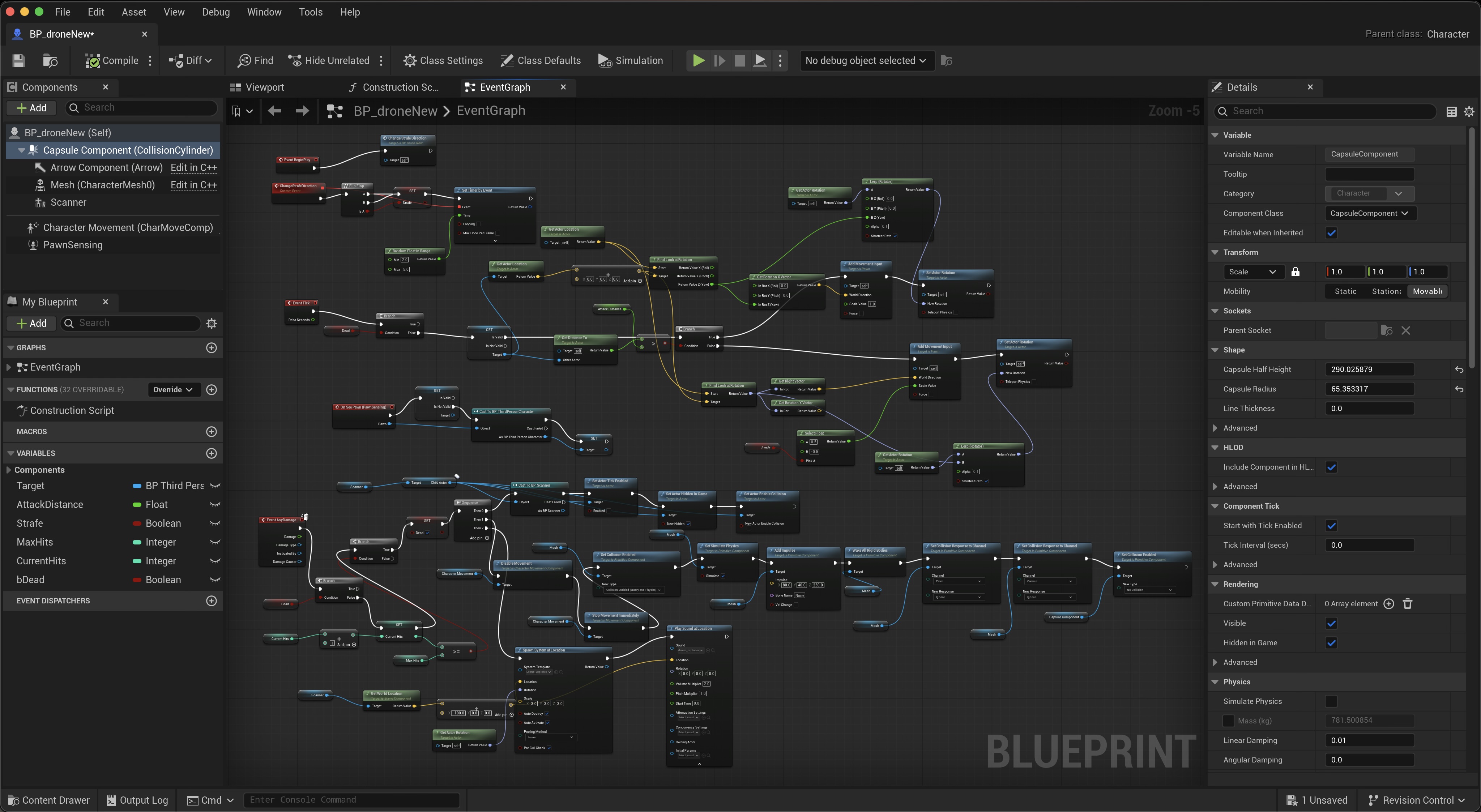The height and width of the screenshot is (812, 1481).
Task: Open the Tools menu
Action: 311,12
